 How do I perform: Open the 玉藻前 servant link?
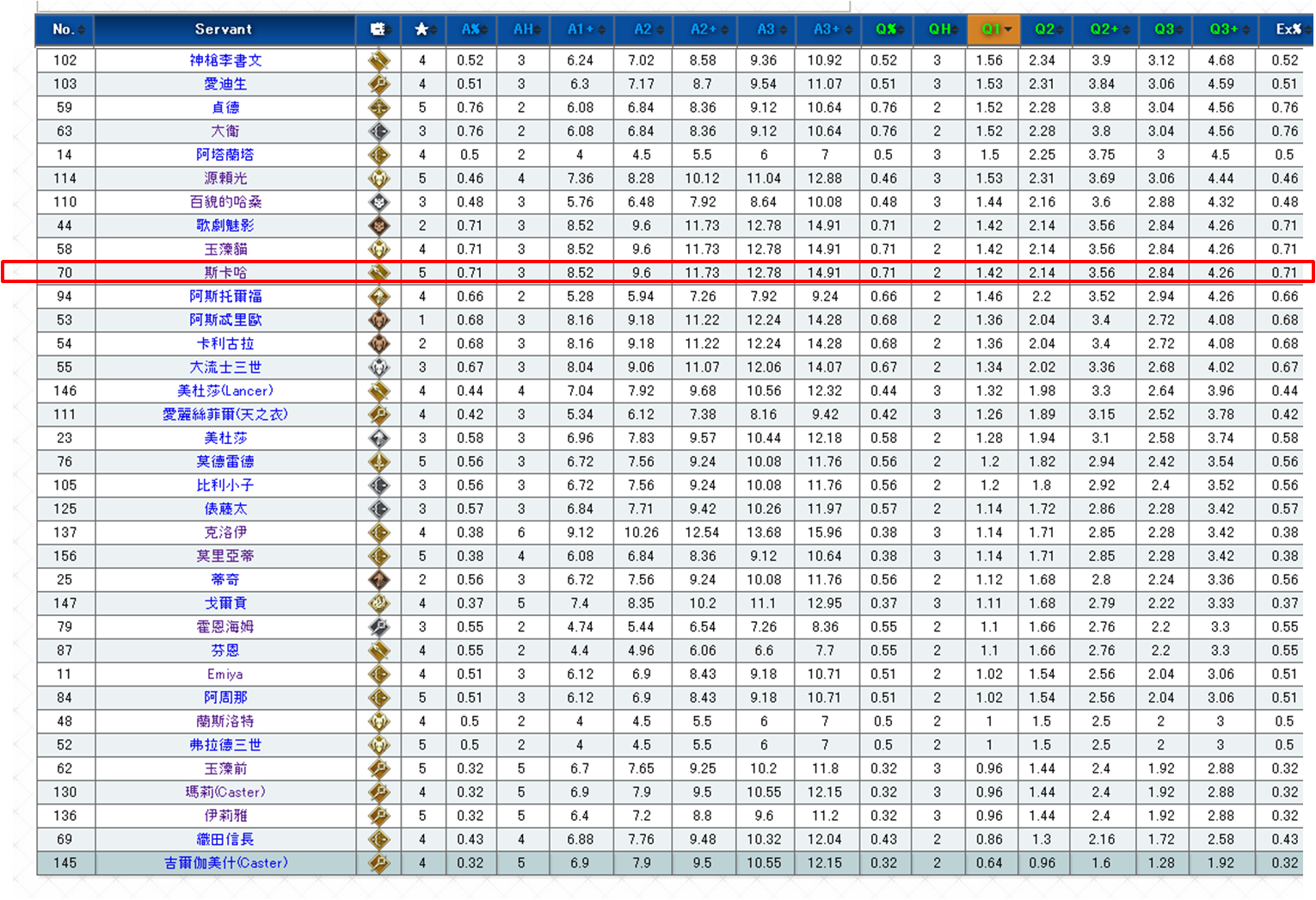[225, 768]
